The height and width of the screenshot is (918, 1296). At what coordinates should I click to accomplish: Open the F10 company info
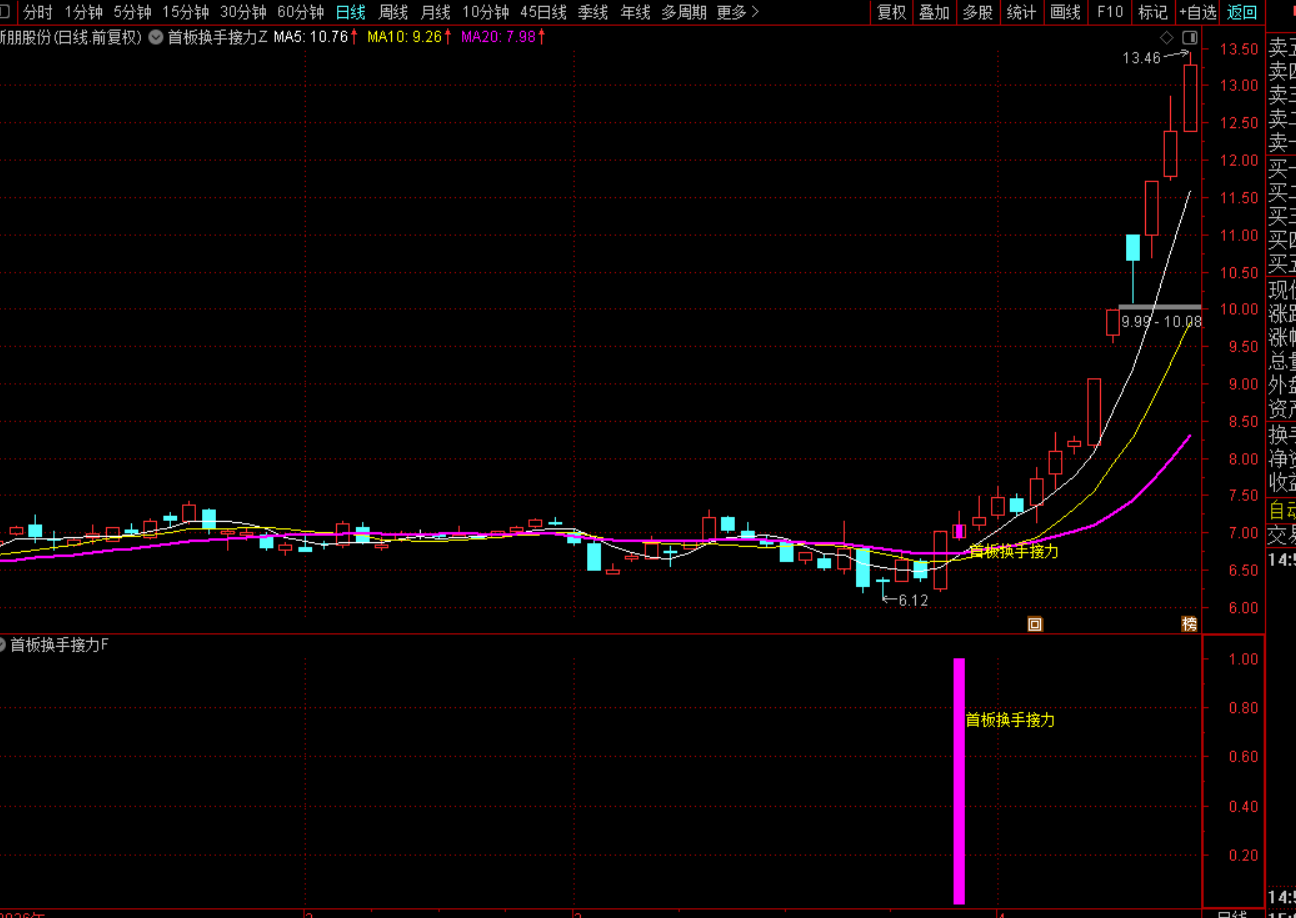point(1110,12)
